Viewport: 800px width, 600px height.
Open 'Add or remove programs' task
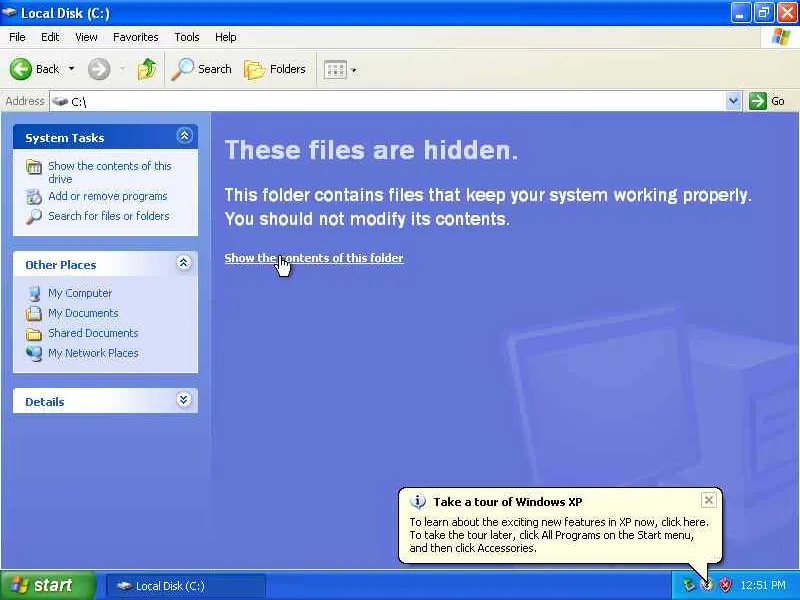(108, 196)
